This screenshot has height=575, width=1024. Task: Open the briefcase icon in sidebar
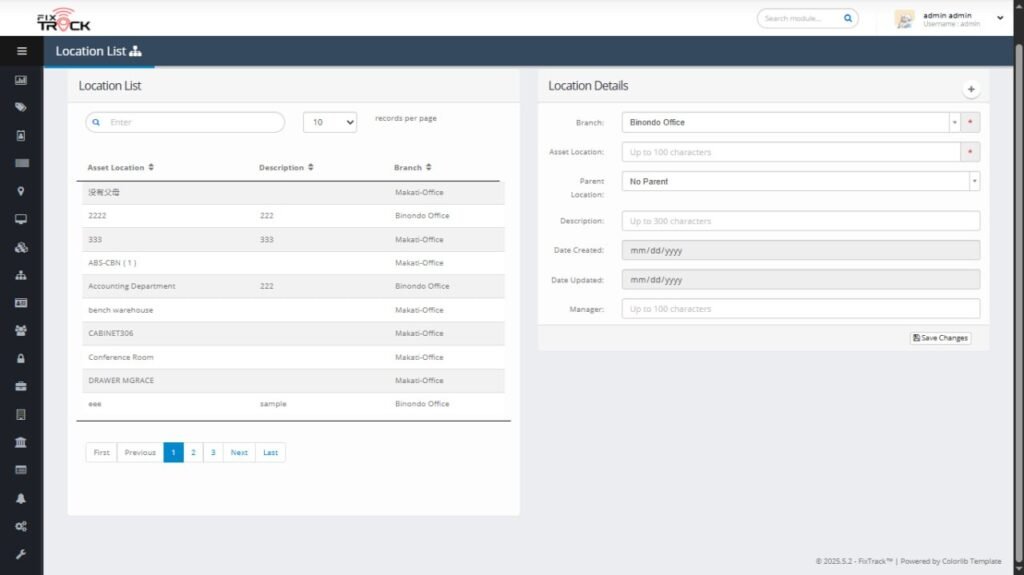coord(21,386)
